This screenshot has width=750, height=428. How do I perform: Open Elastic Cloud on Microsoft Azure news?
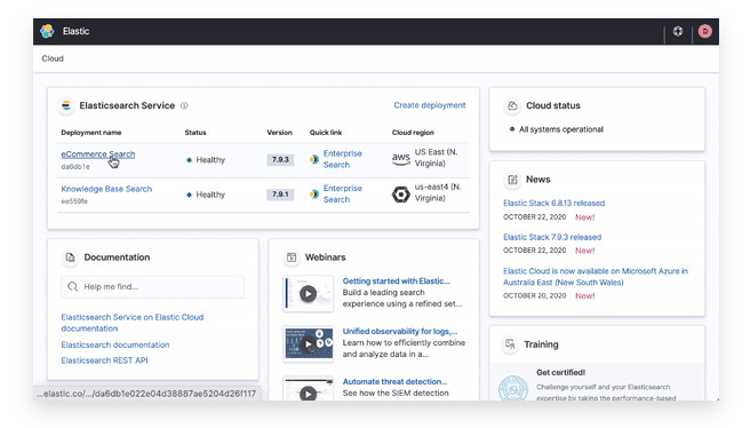[x=596, y=276]
